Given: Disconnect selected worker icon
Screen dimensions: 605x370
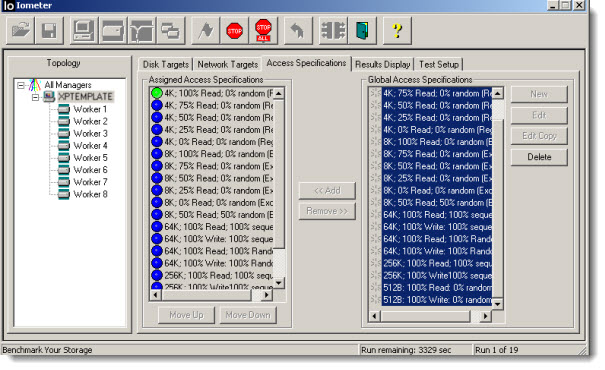Looking at the screenshot, I should click(x=333, y=30).
